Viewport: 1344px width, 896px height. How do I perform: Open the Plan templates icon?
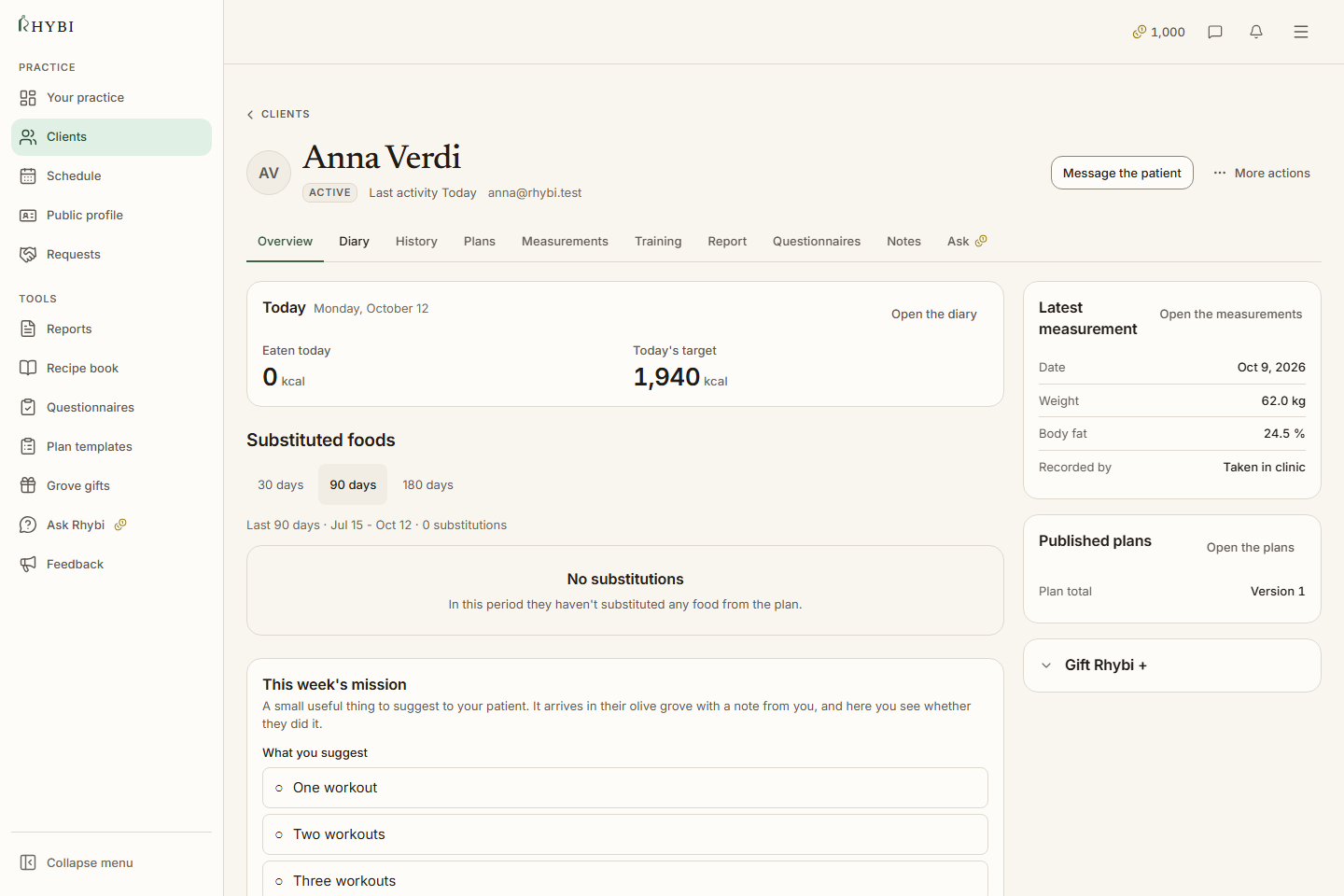28,447
